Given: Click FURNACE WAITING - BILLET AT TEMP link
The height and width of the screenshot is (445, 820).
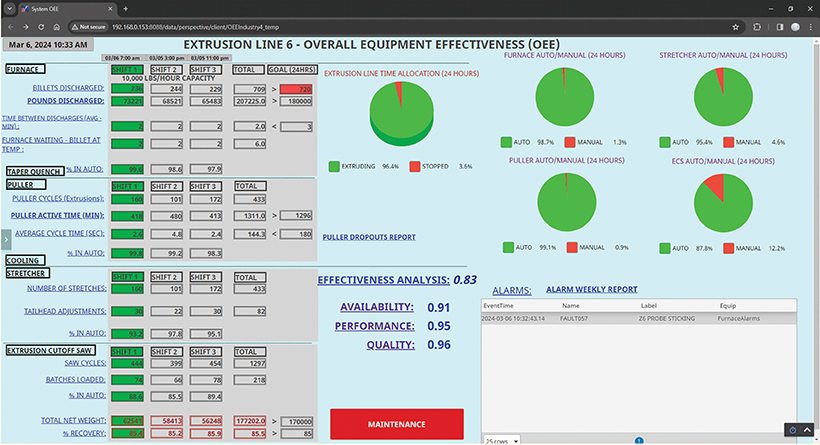Looking at the screenshot, I should point(51,144).
